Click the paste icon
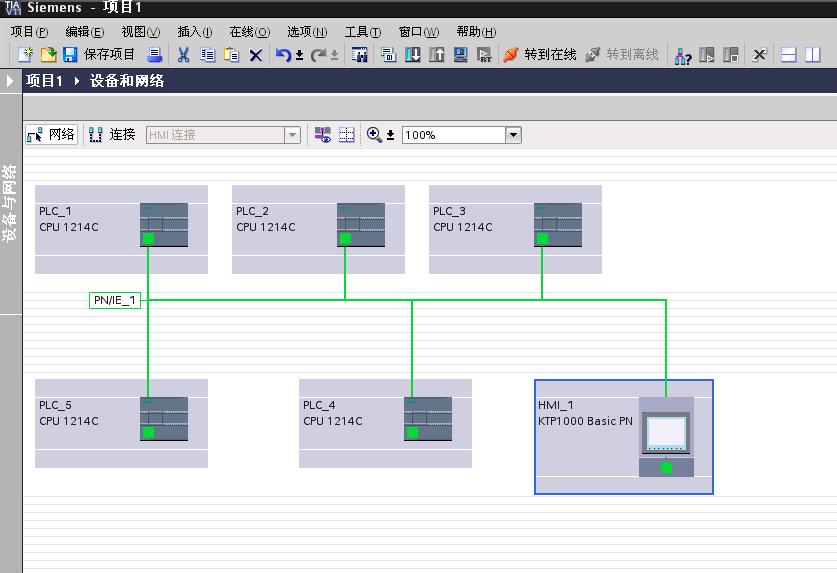837x573 pixels. 232,54
